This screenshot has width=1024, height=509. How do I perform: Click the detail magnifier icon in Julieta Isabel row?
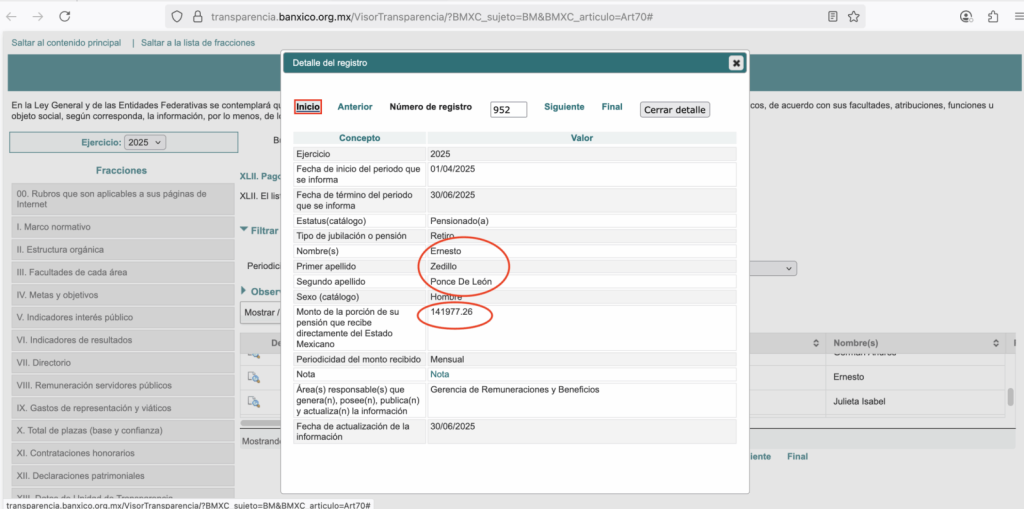click(x=254, y=402)
